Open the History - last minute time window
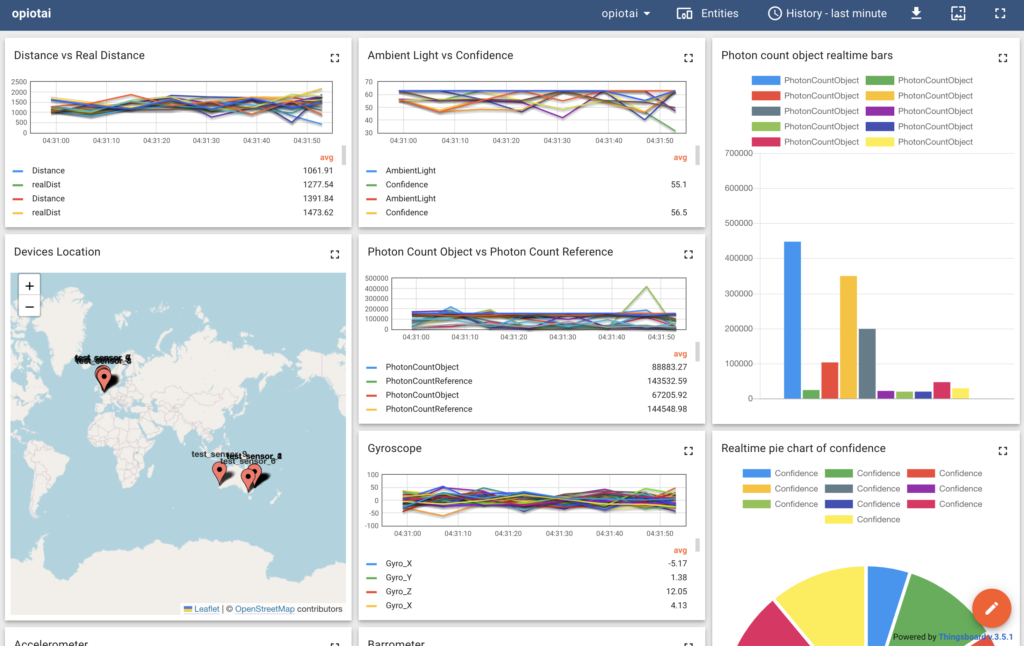The image size is (1024, 646). point(827,13)
